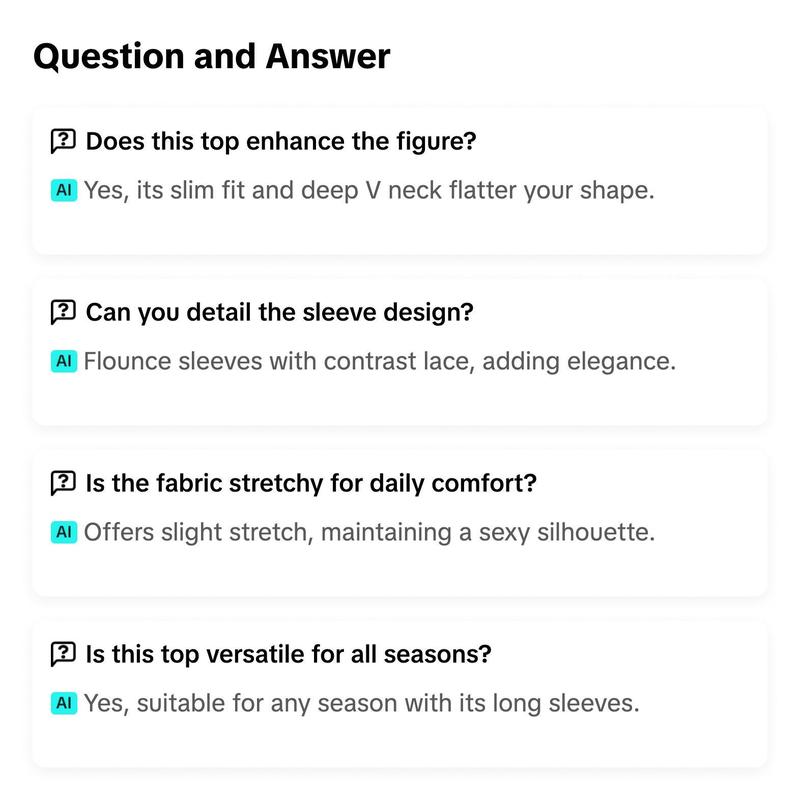800x800 pixels.
Task: Click question icon beside 'Does this top enhance'
Action: pos(63,141)
